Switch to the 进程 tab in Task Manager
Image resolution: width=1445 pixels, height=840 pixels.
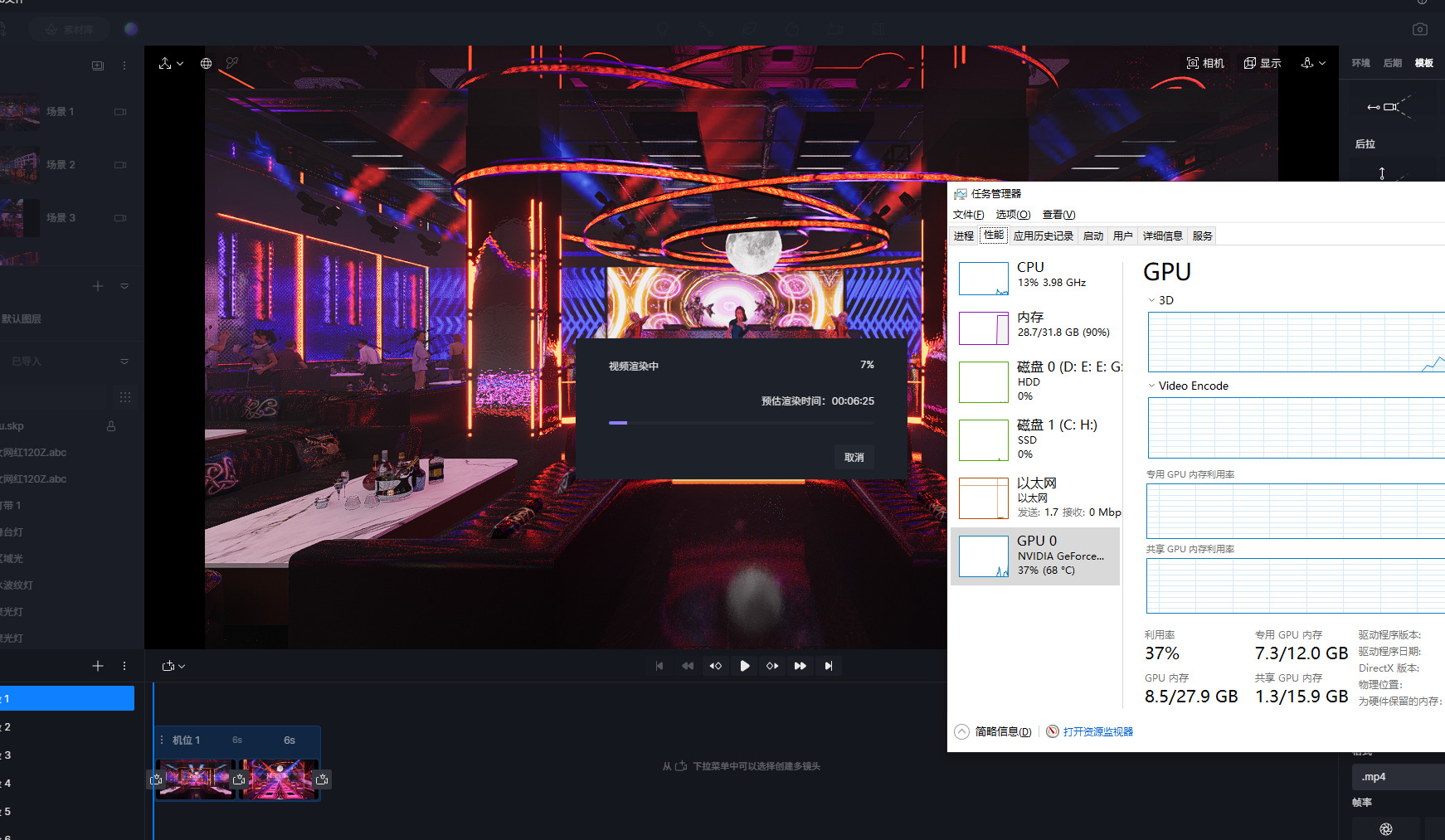(964, 236)
